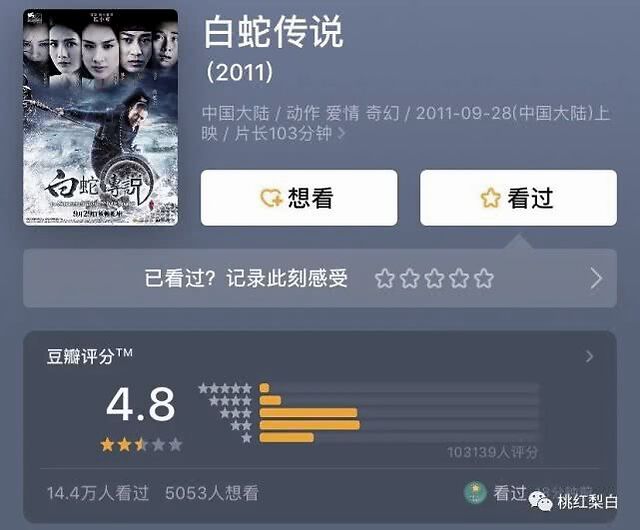Open the 已看过 review row chevron

pyautogui.click(x=596, y=279)
